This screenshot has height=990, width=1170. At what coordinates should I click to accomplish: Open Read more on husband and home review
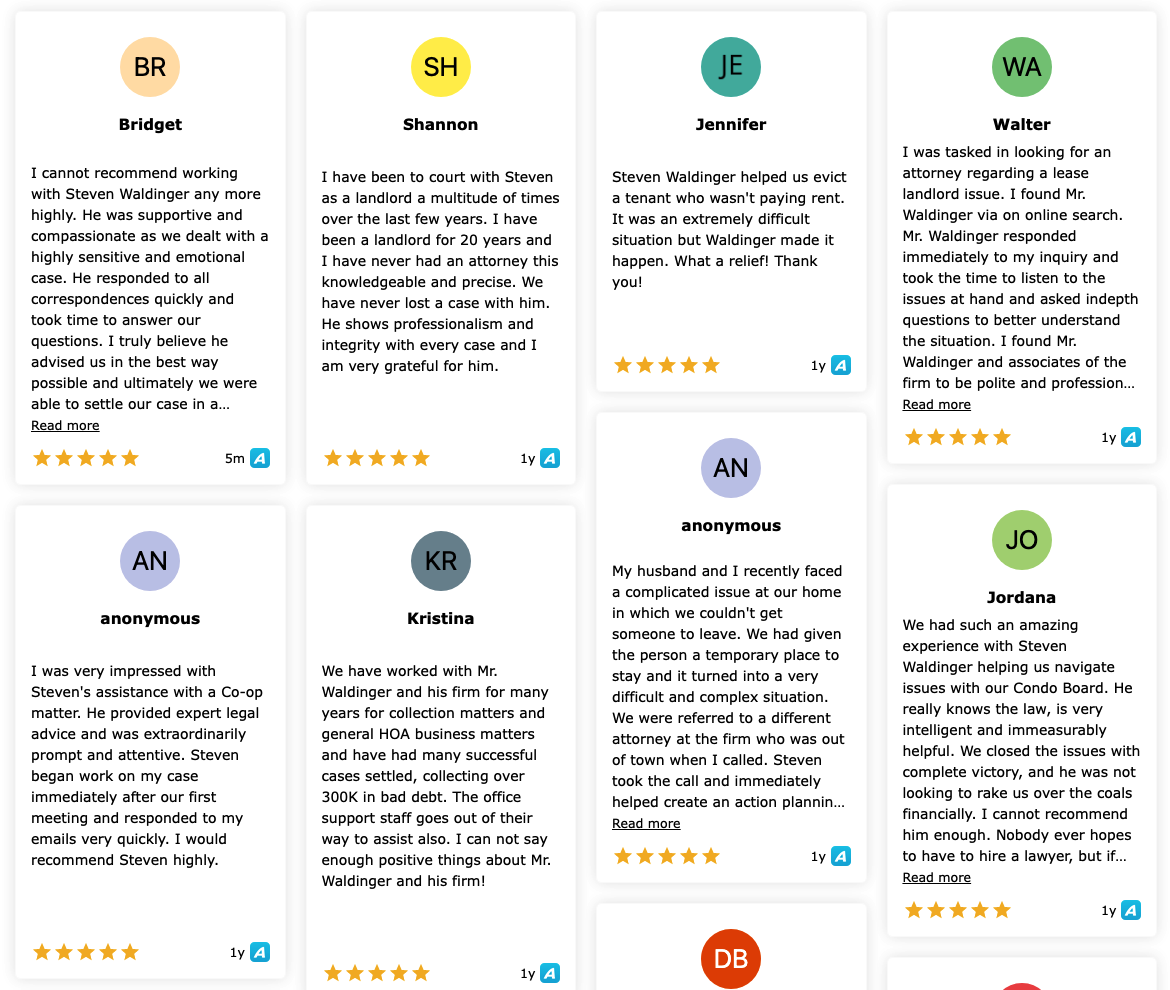646,824
